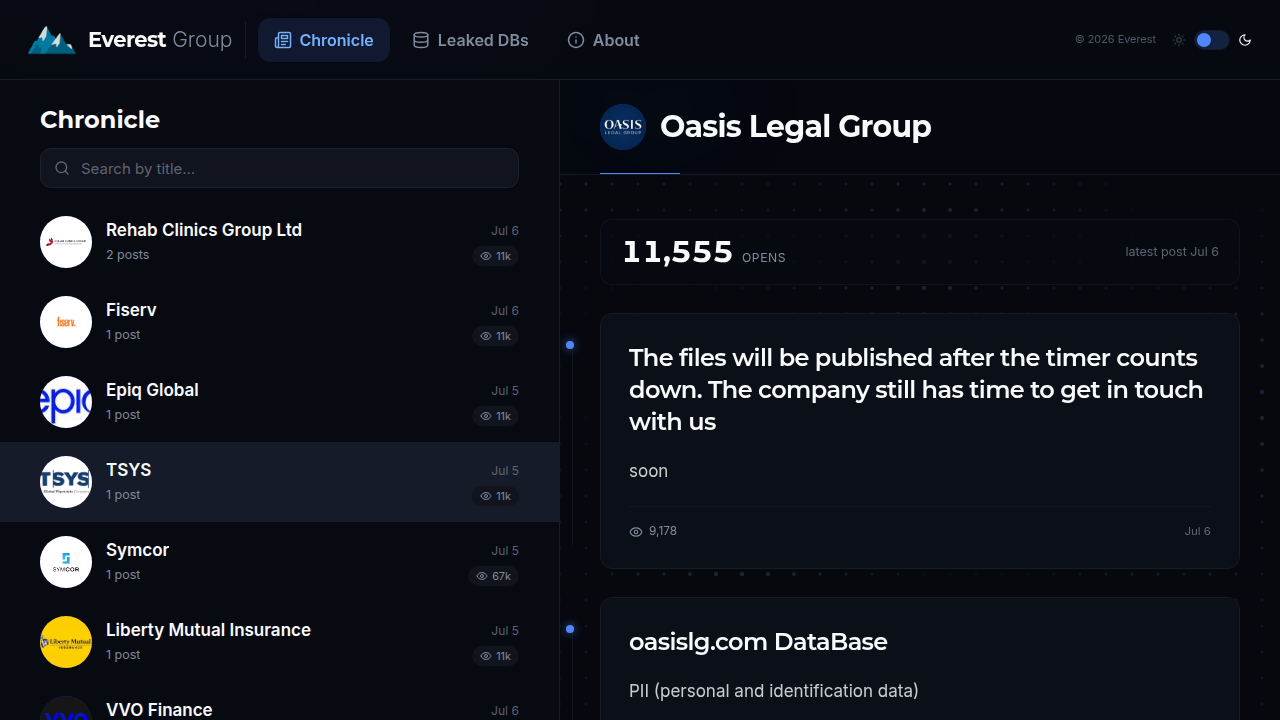Screen dimensions: 1280x720
Task: Go to the About tab
Action: pos(603,40)
